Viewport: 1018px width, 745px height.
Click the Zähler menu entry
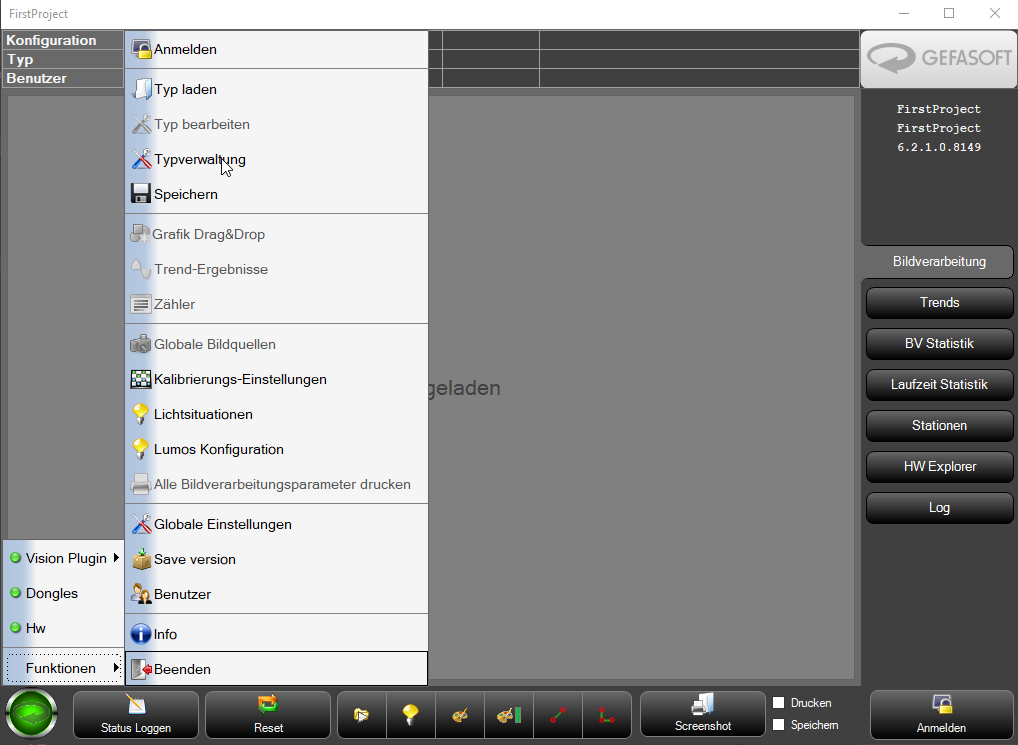pyautogui.click(x=277, y=304)
